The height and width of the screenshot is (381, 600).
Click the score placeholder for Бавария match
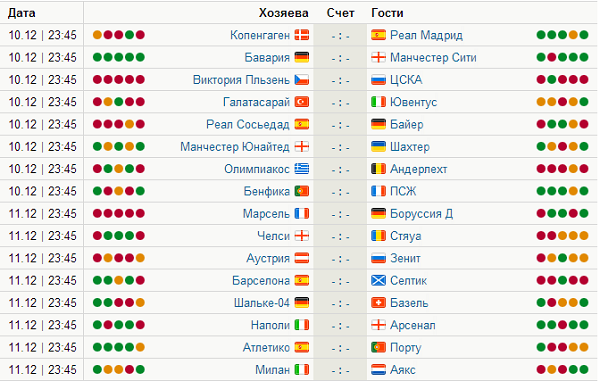(340, 58)
